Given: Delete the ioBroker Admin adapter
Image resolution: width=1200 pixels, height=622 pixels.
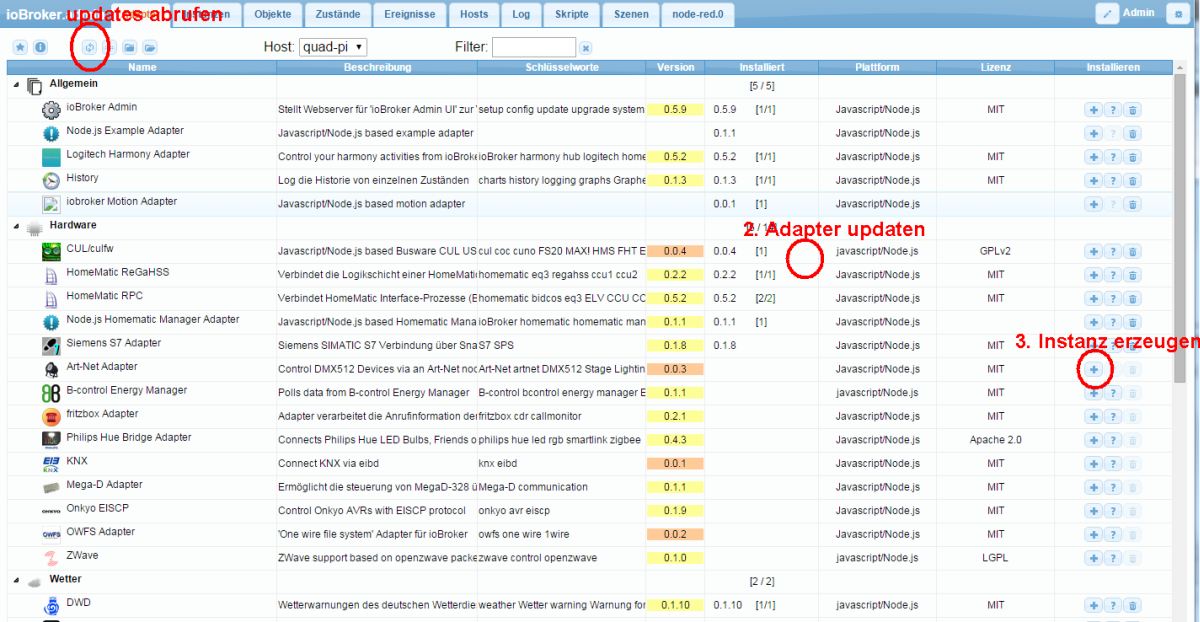Looking at the screenshot, I should (1132, 109).
